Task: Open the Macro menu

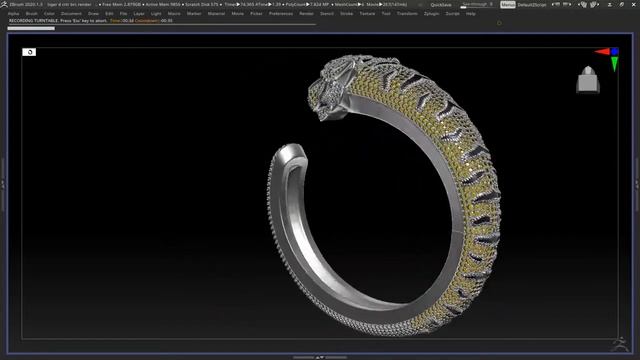Action: 174,13
